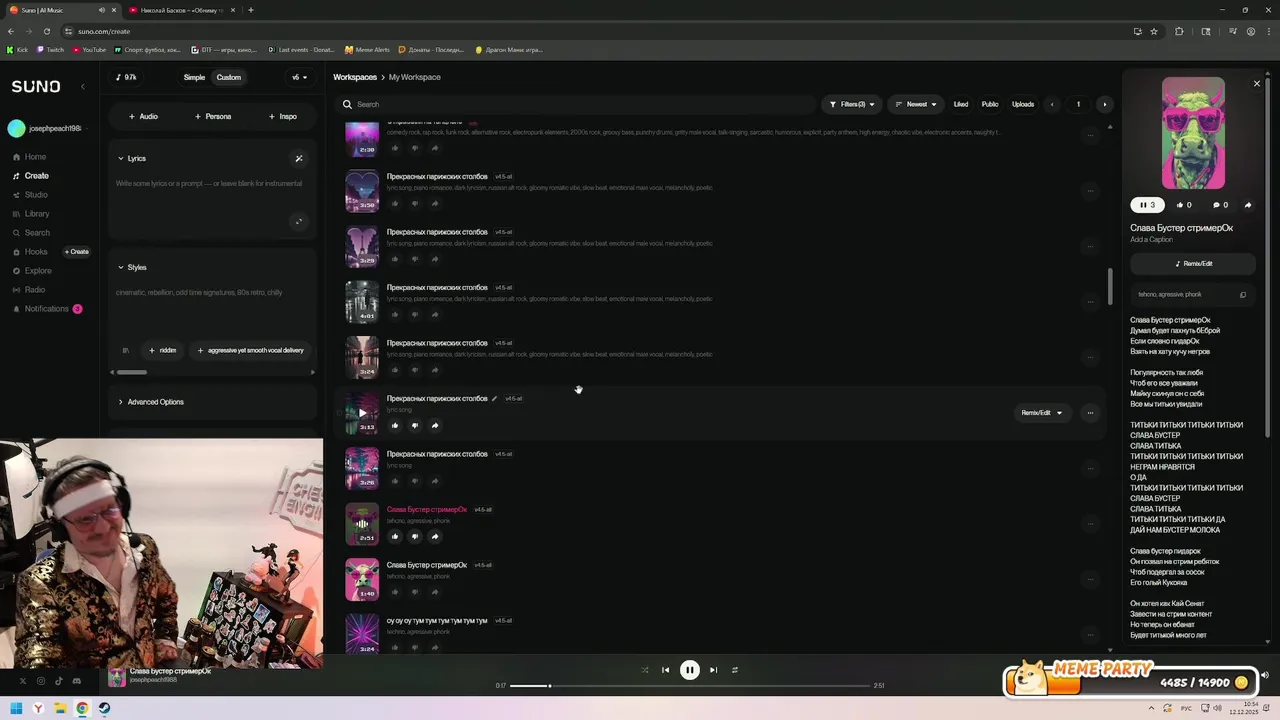Viewport: 1280px width, 720px height.
Task: Like the song in the details panel
Action: 1184,205
